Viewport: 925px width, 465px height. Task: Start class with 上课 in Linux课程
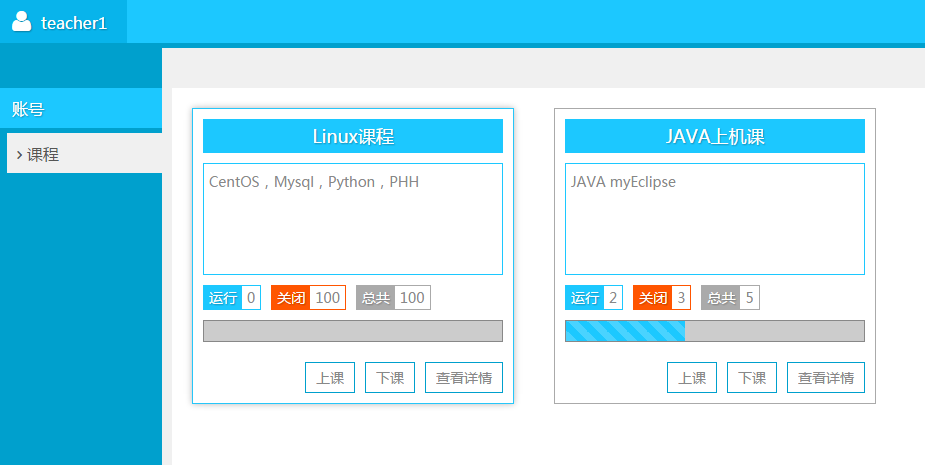(x=330, y=378)
